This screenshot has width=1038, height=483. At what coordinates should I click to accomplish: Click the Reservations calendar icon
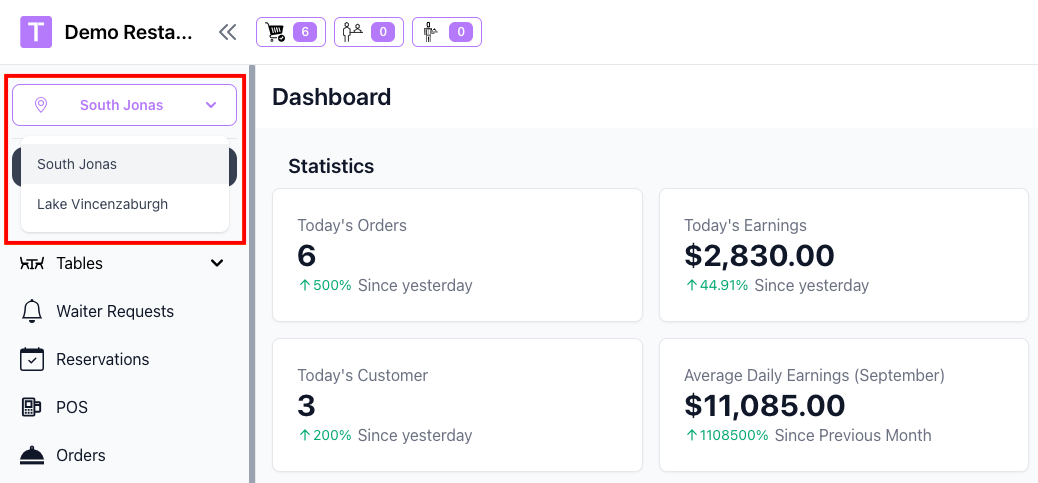(32, 359)
